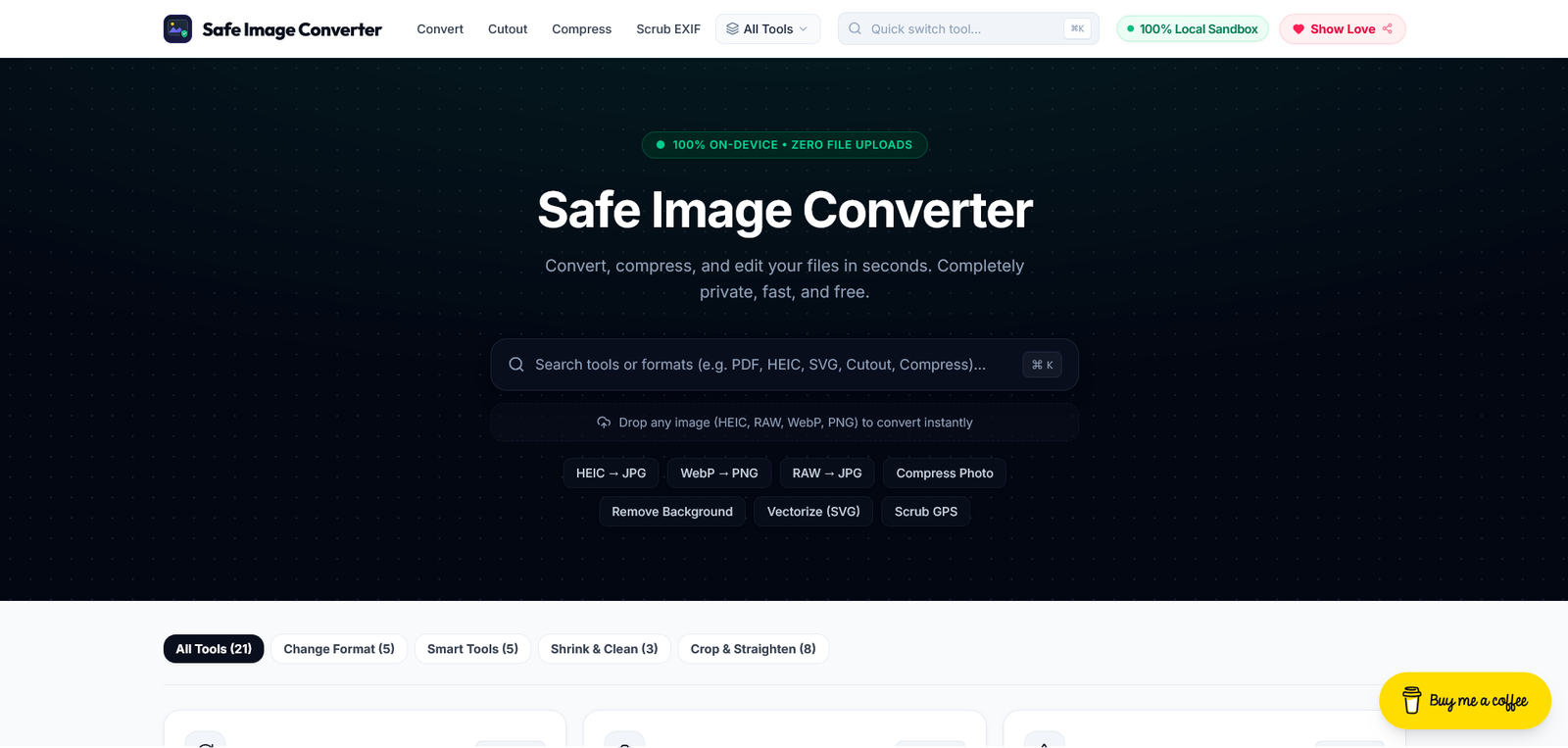The width and height of the screenshot is (1568, 748).
Task: Click the large Safe Image Converter heading
Action: click(x=785, y=210)
